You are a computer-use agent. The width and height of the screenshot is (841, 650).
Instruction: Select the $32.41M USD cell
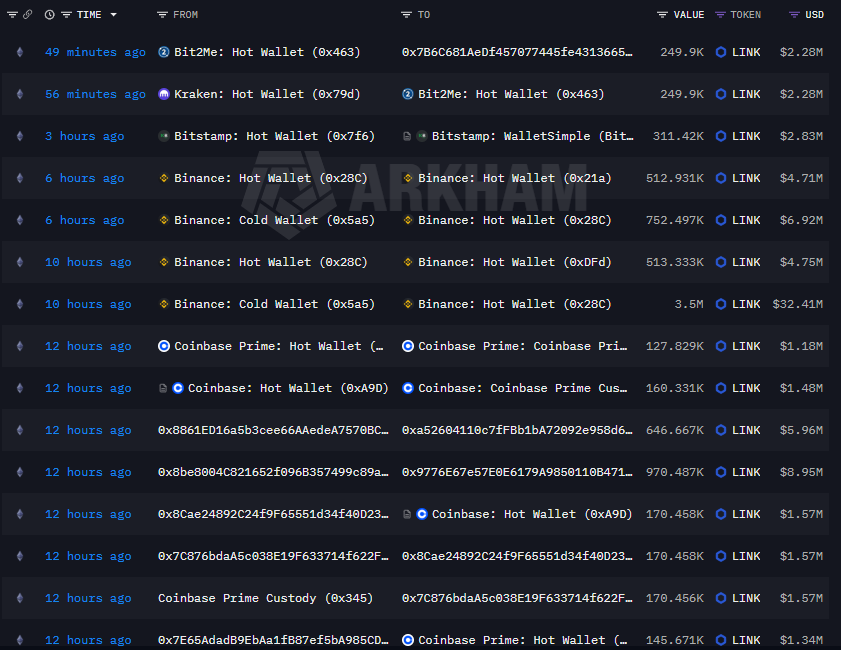(x=798, y=304)
